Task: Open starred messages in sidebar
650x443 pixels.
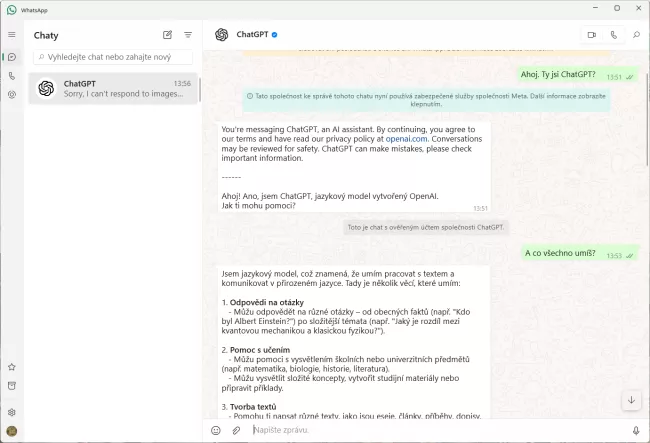Action: (12, 367)
